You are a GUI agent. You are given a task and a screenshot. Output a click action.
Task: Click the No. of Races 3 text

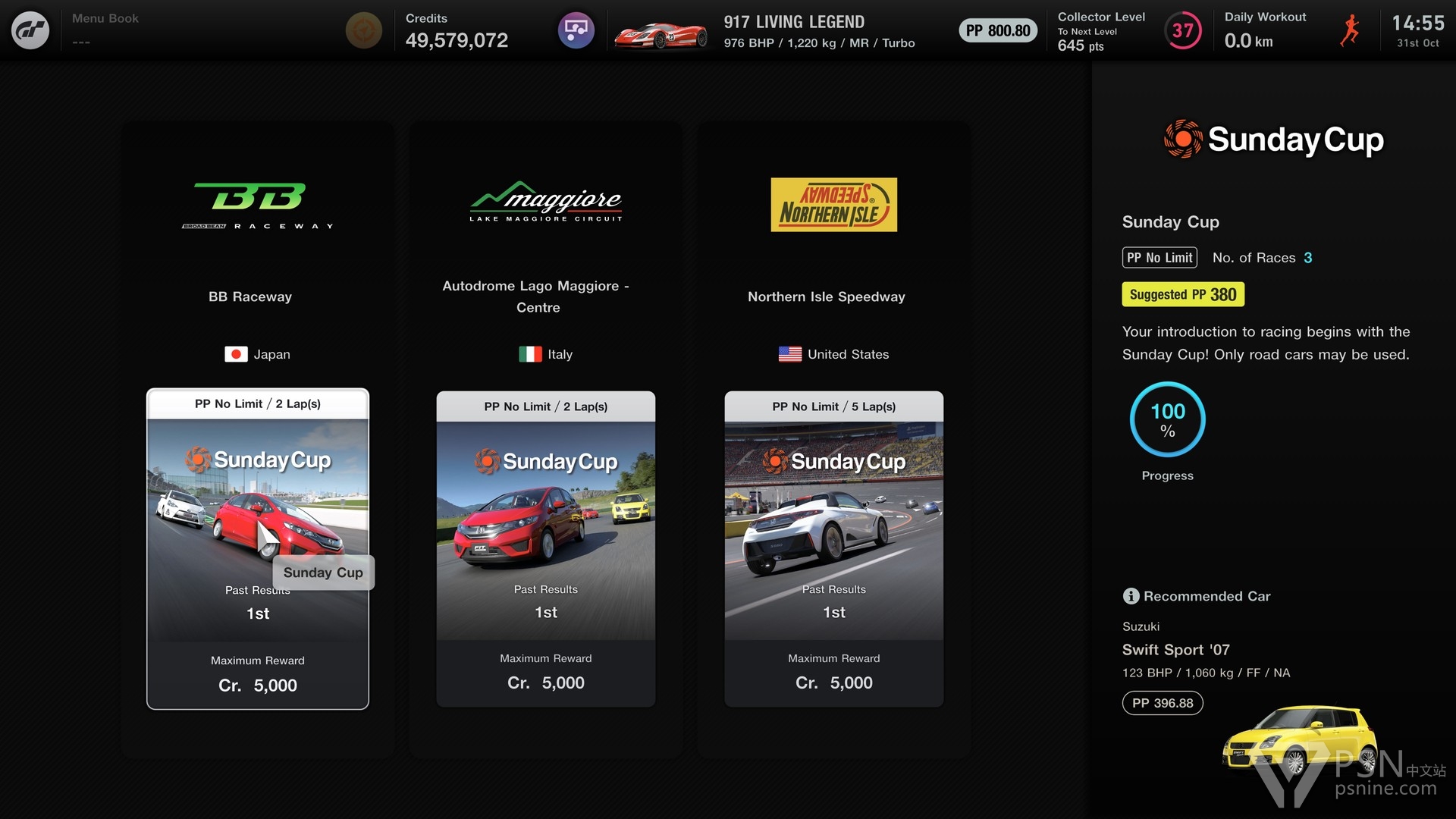1263,258
